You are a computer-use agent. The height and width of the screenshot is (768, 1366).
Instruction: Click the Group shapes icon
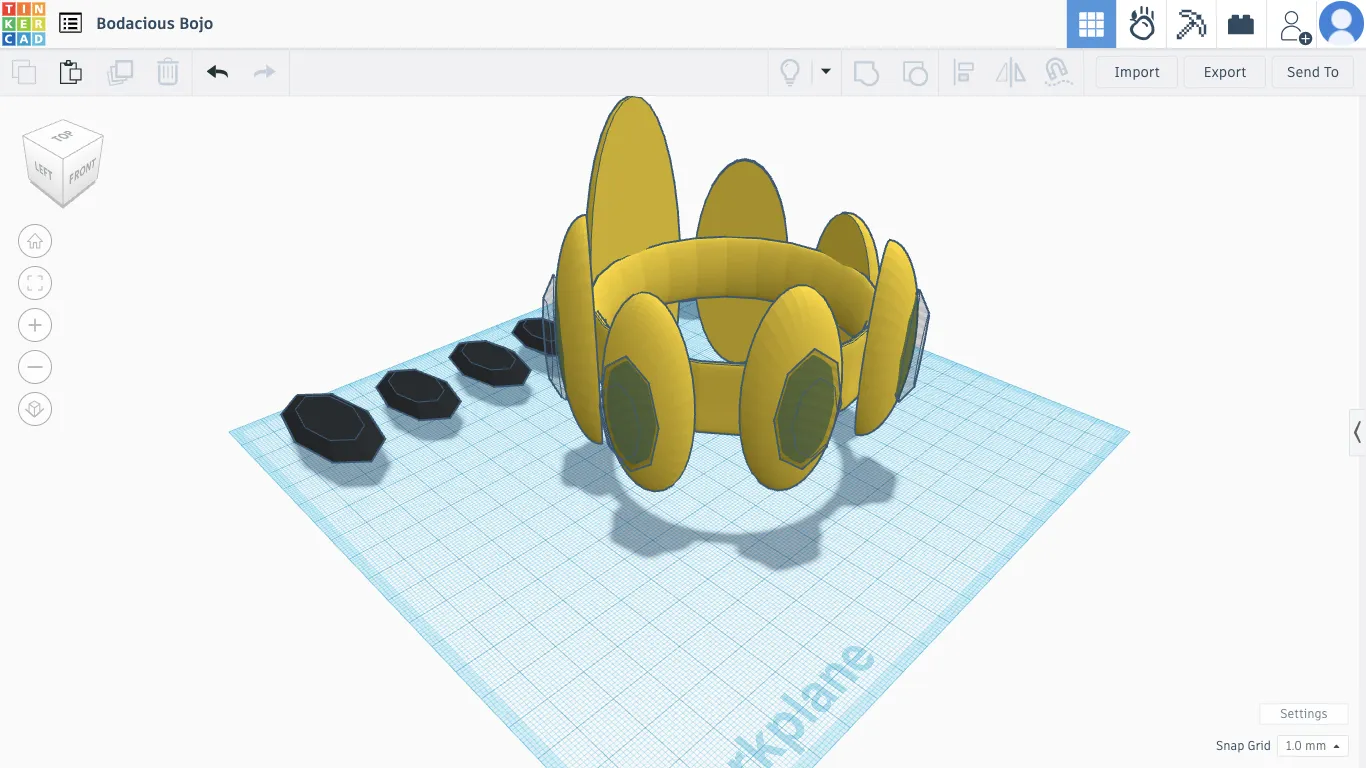click(x=866, y=72)
